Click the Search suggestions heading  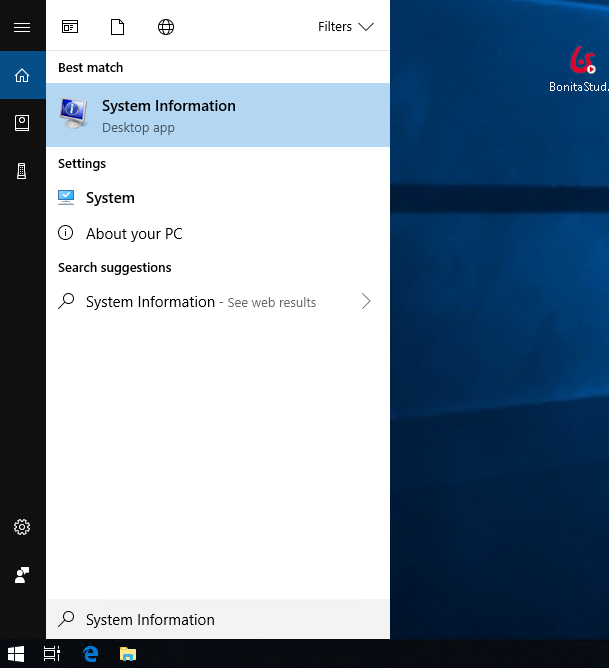(115, 267)
